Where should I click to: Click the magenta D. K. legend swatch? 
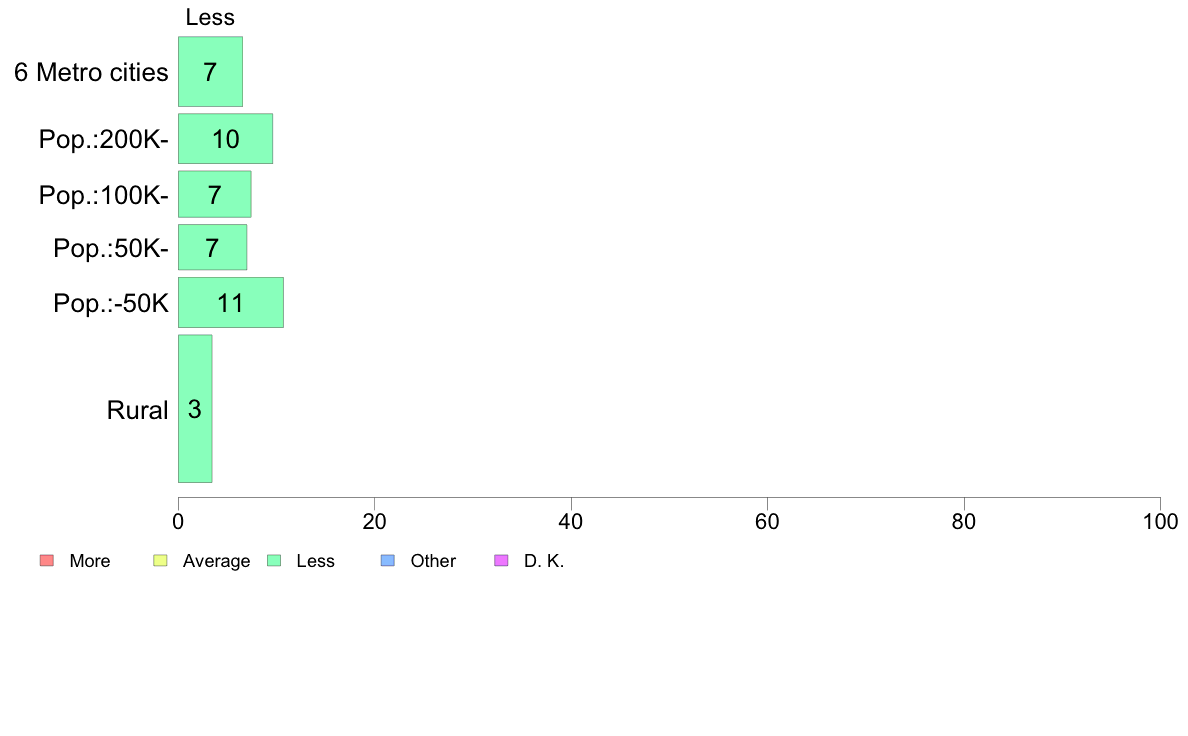click(501, 561)
